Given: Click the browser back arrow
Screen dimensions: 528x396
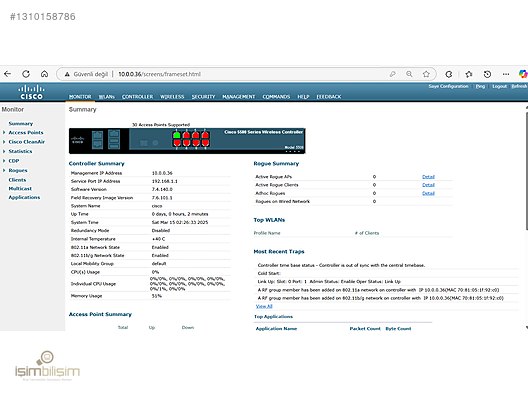Looking at the screenshot, I should click(7, 74).
